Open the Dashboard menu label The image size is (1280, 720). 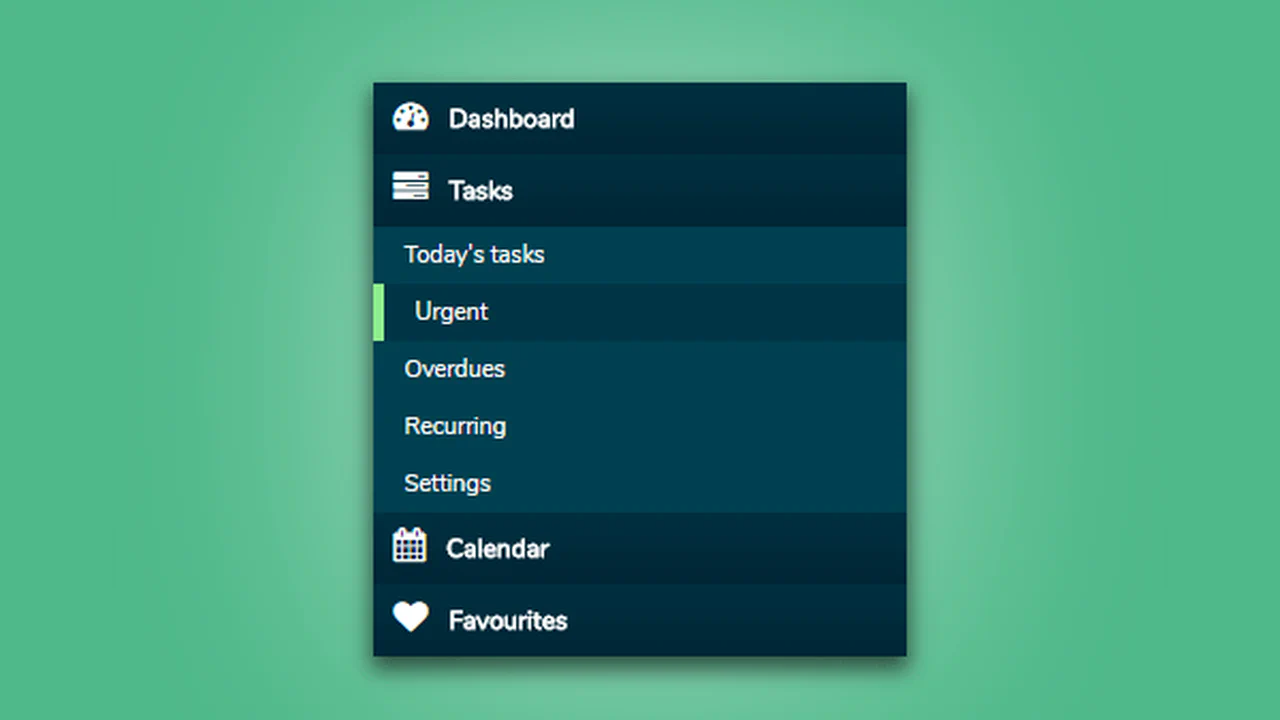coord(511,119)
